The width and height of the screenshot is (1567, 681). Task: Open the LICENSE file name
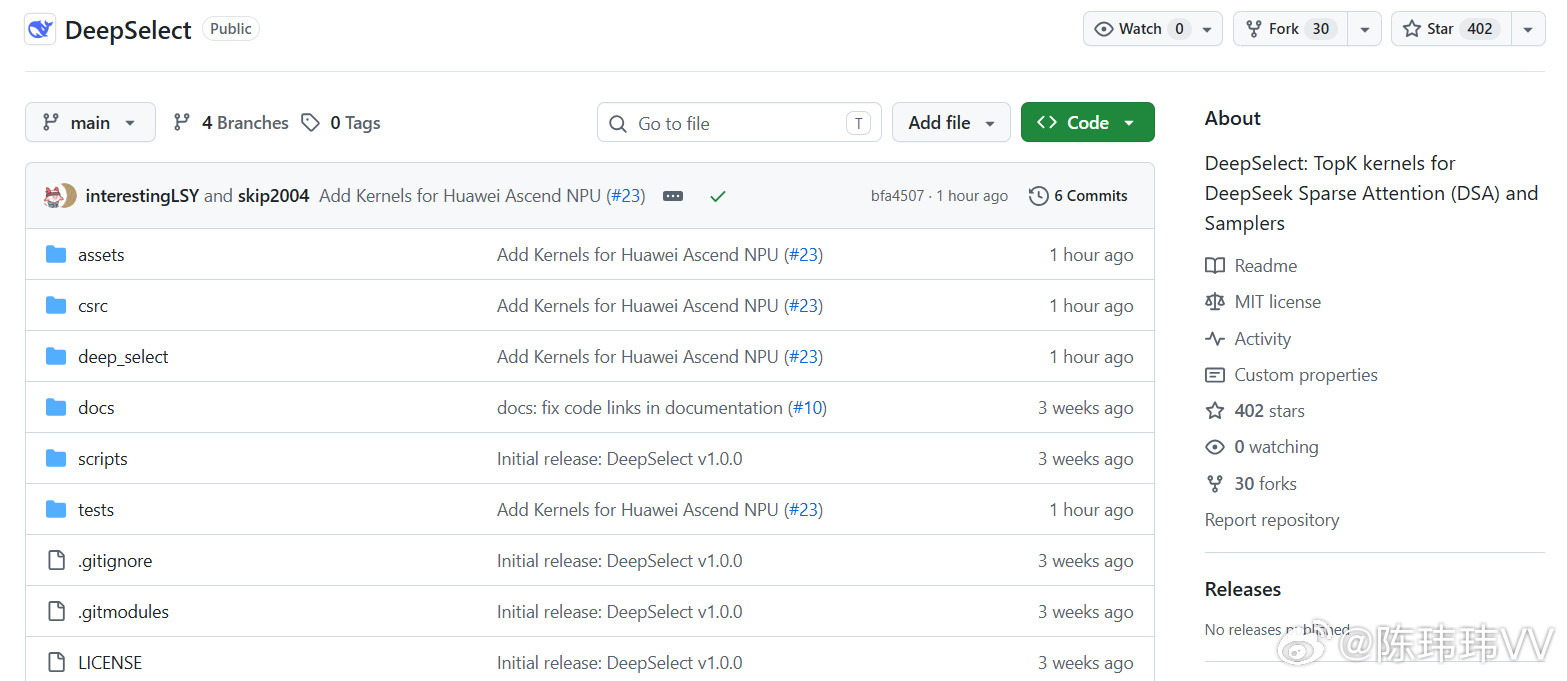pos(110,663)
